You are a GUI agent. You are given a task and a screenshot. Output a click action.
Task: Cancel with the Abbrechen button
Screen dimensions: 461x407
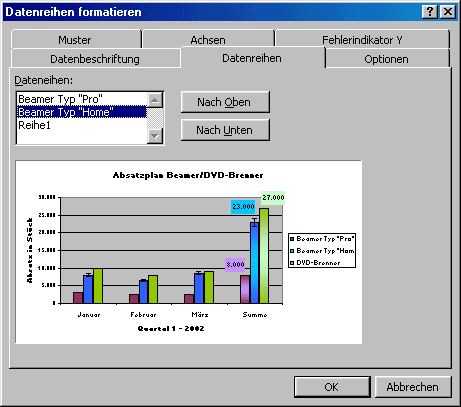pos(413,387)
